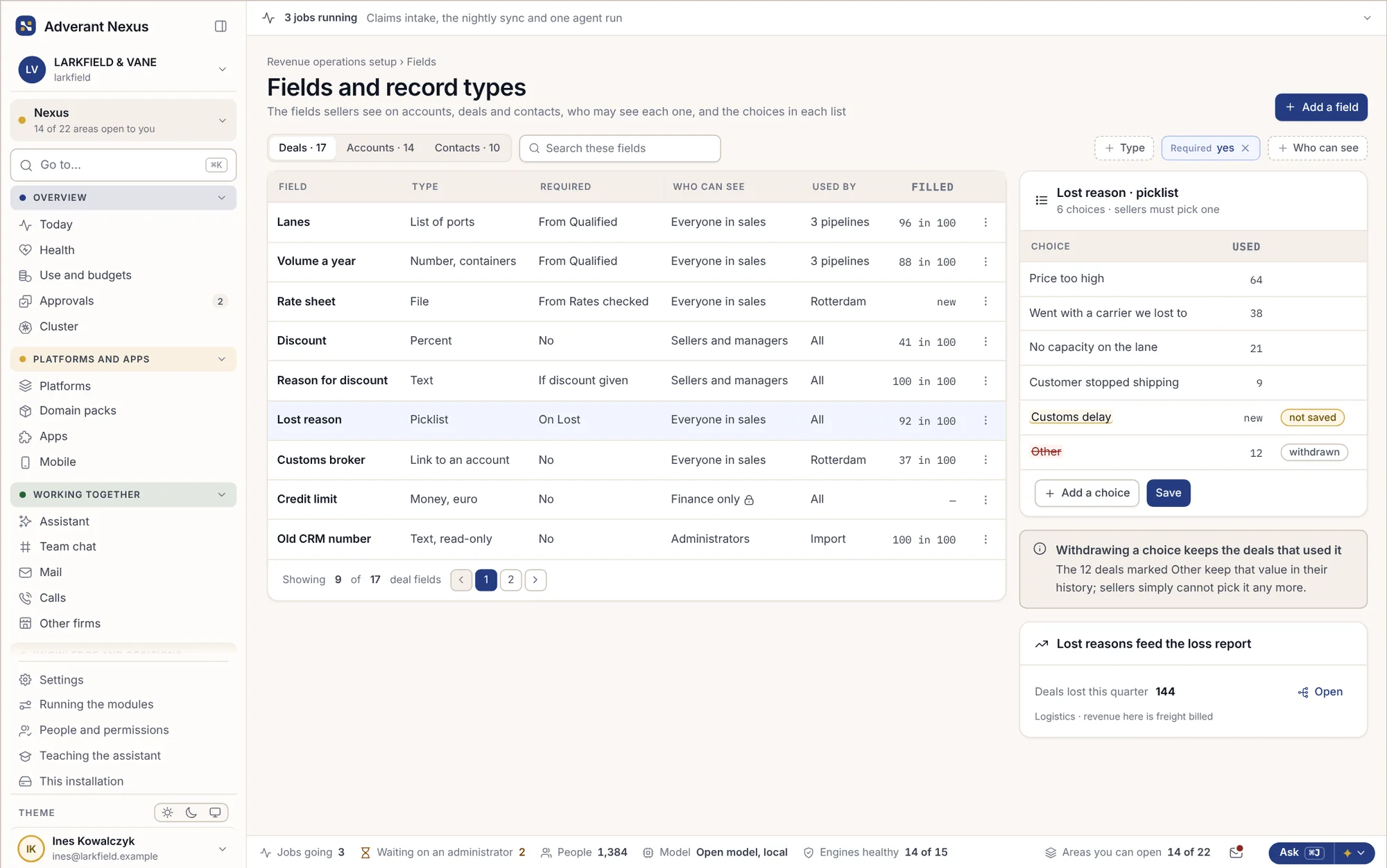Open Ines Kowalczyk account menu
Screen dimensions: 1387x868
click(x=123, y=849)
